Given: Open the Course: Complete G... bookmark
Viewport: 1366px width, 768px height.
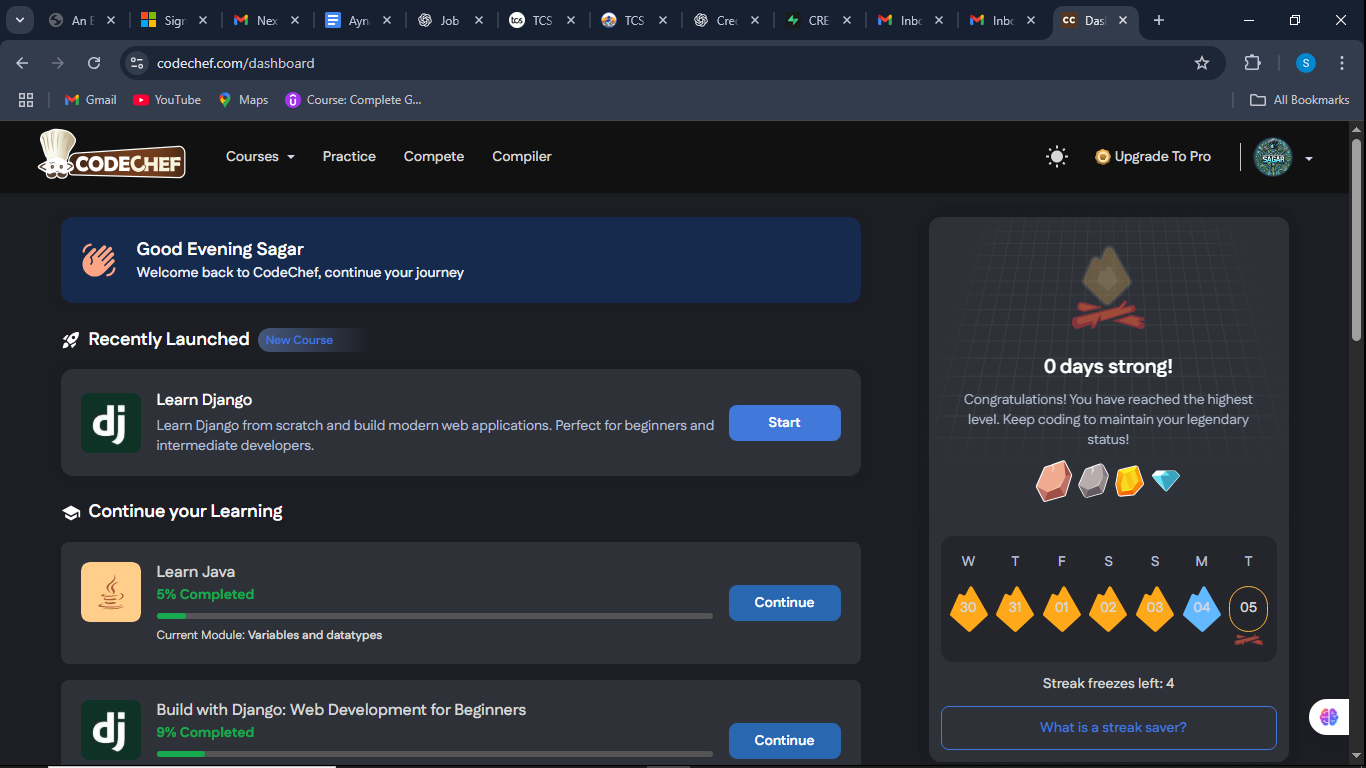Looking at the screenshot, I should click(354, 100).
